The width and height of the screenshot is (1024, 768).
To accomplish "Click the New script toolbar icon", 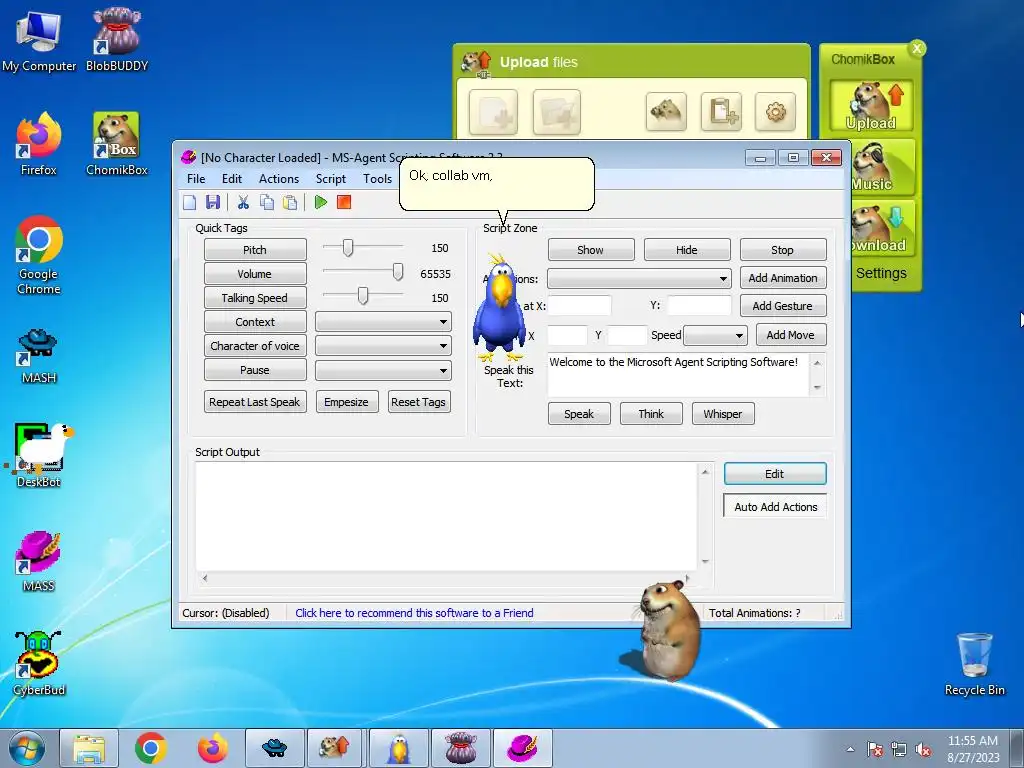I will click(189, 202).
